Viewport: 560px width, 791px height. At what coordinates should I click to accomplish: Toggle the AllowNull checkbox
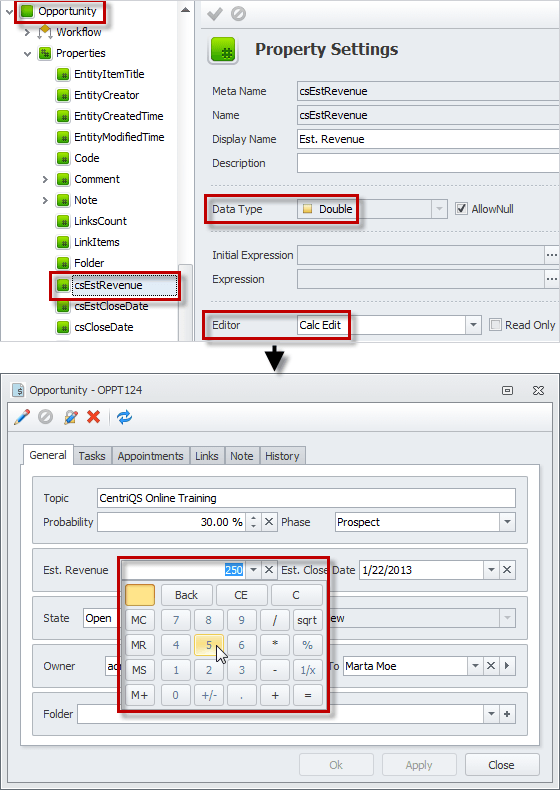click(461, 208)
